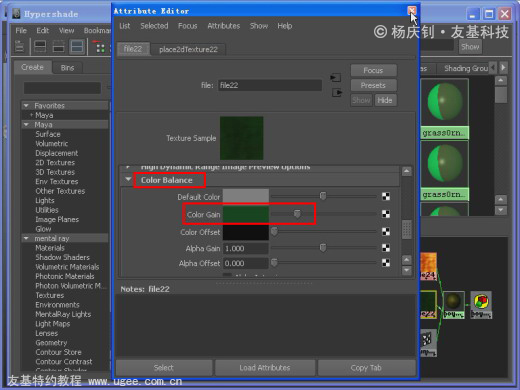Select the checker place2d node in the graph
Screen dimensions: 520x390
428,343
